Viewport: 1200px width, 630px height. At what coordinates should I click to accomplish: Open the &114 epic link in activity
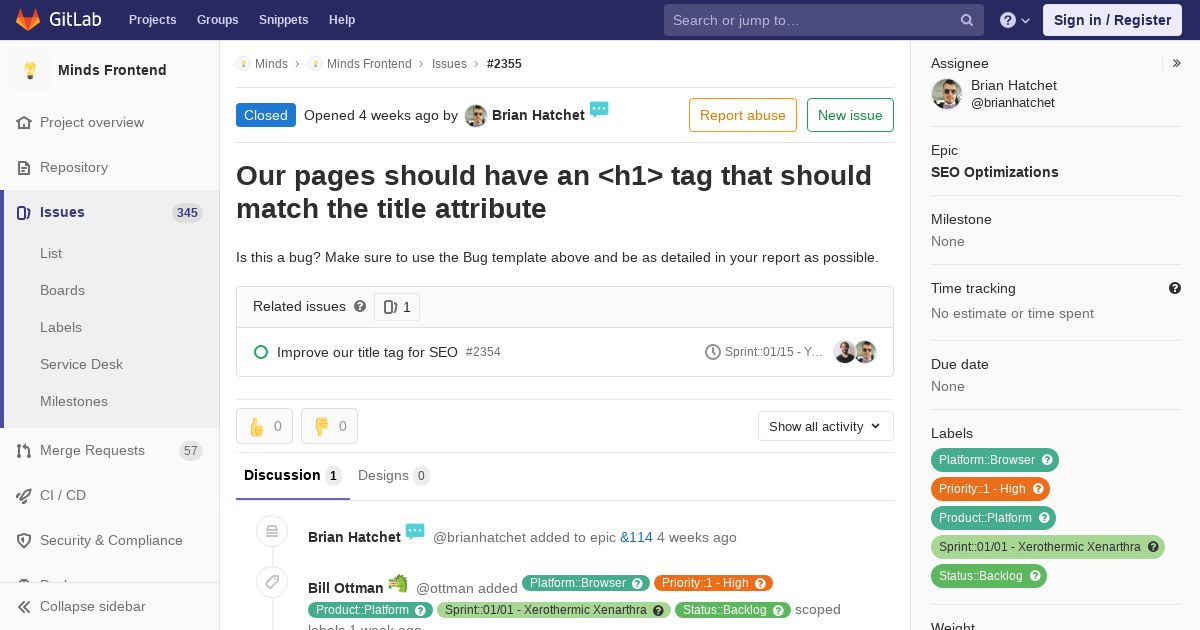[x=636, y=537]
